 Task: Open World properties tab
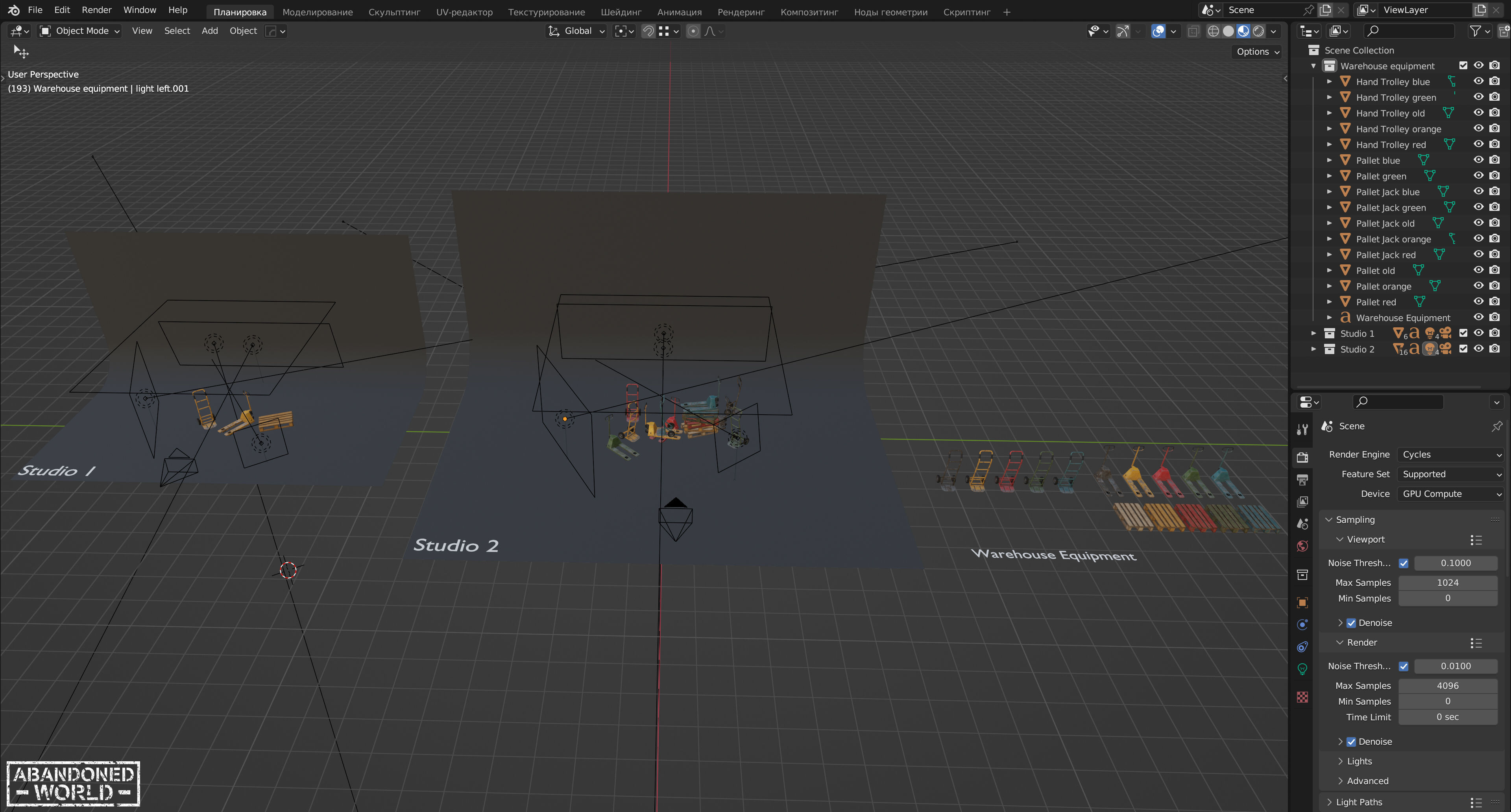pyautogui.click(x=1302, y=546)
